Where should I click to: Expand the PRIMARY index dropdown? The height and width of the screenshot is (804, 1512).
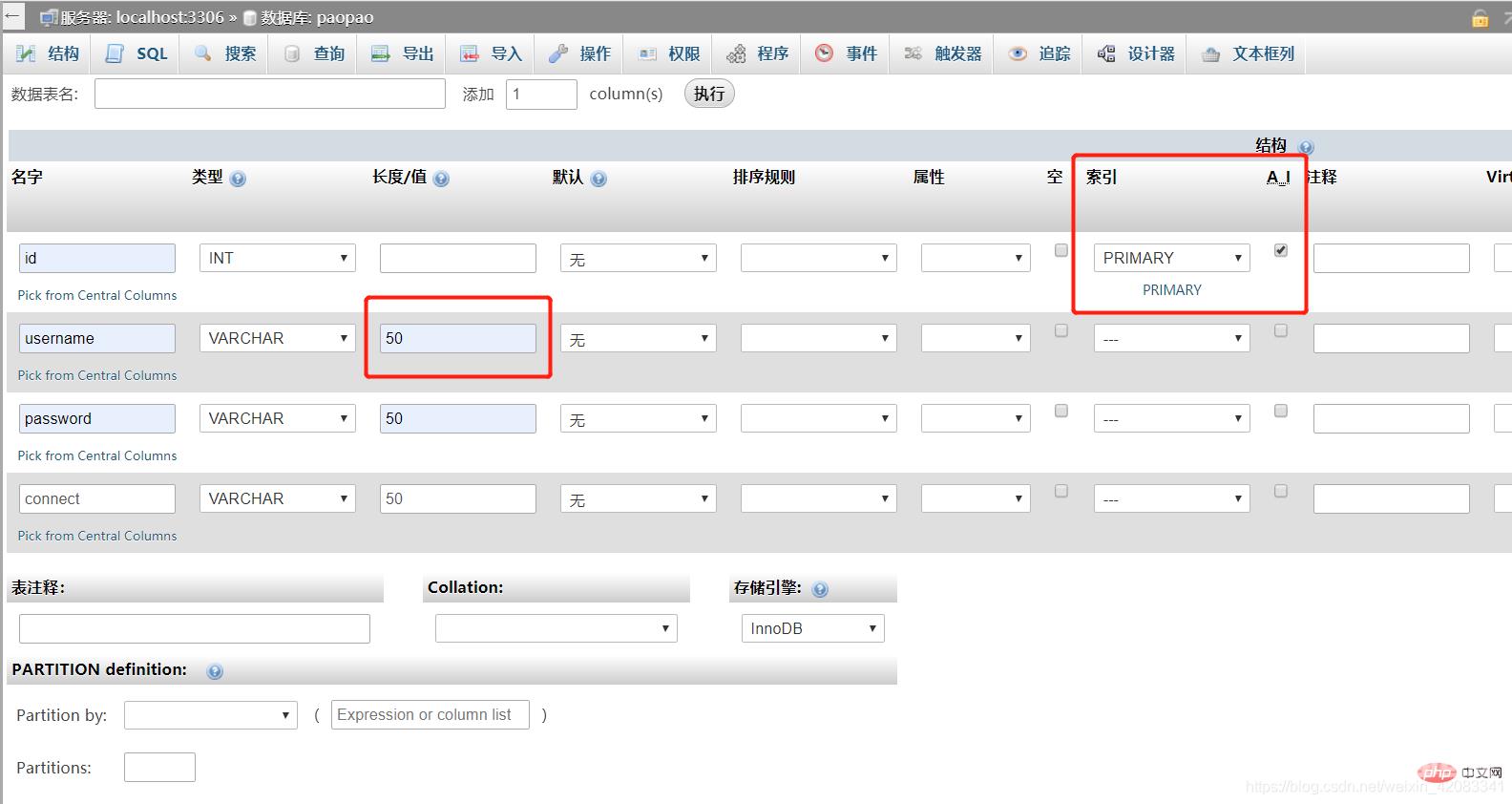pos(1171,258)
